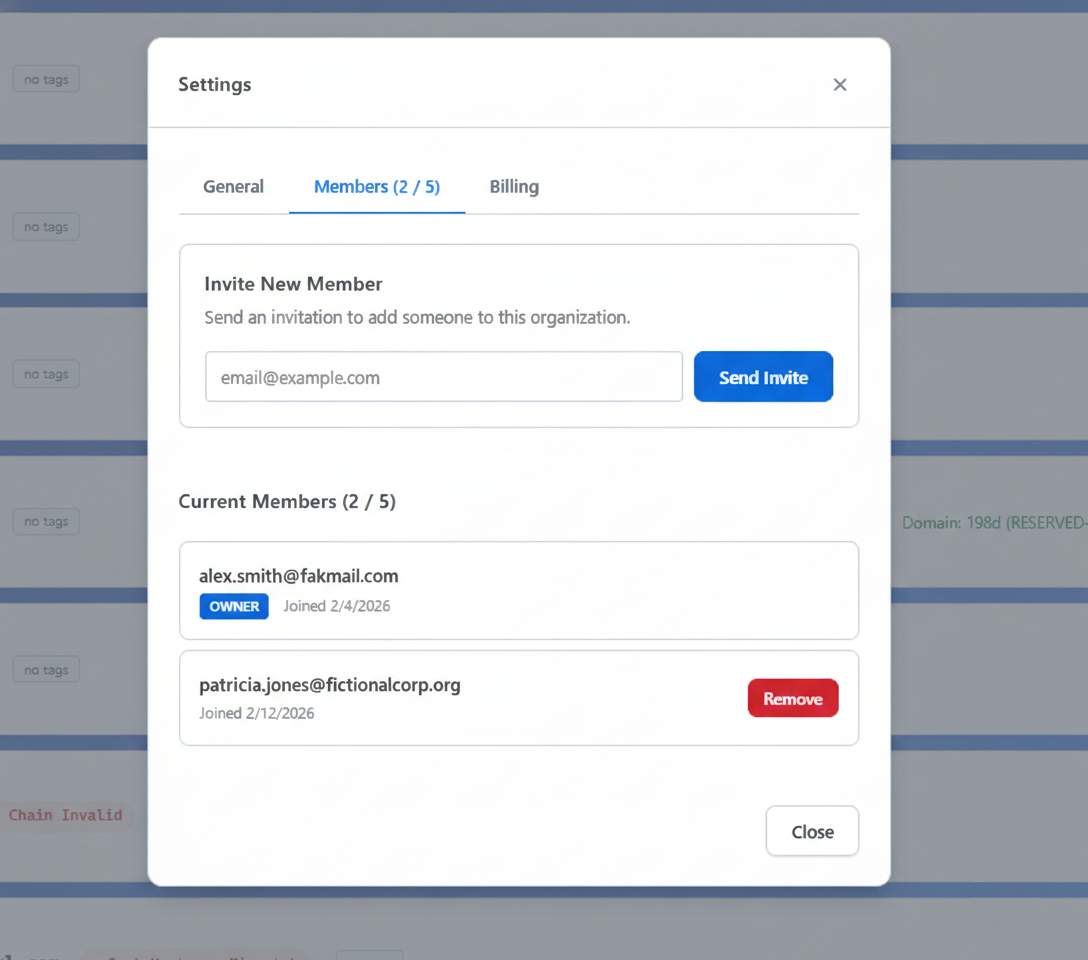
Task: Close the Settings dialog with the X icon
Action: coord(840,85)
